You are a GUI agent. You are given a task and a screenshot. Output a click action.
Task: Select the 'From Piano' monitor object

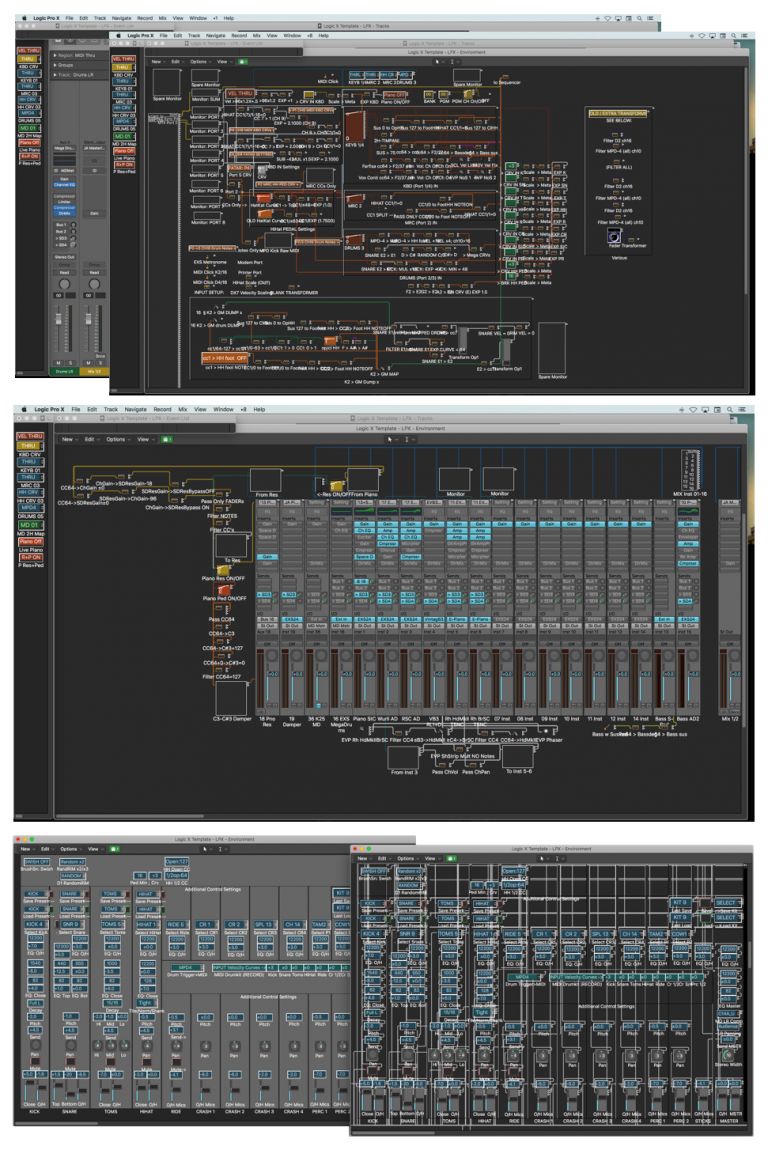[365, 480]
